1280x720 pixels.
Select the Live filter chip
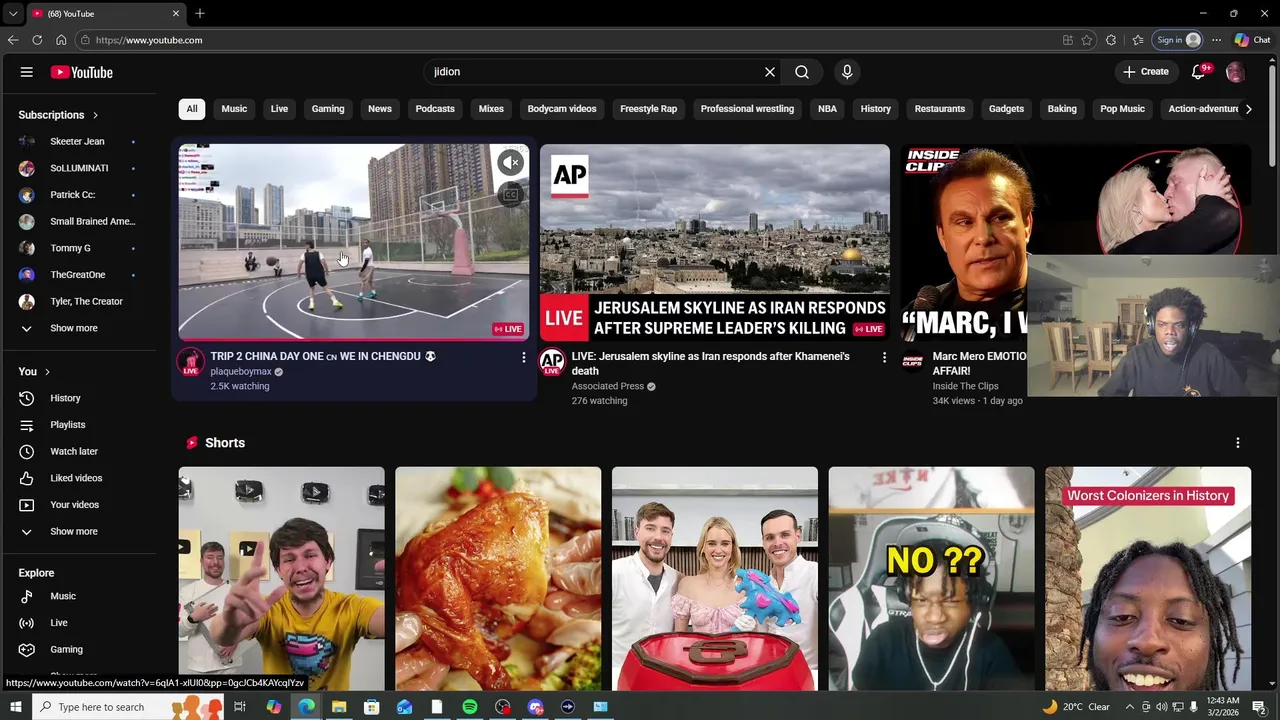tap(279, 109)
